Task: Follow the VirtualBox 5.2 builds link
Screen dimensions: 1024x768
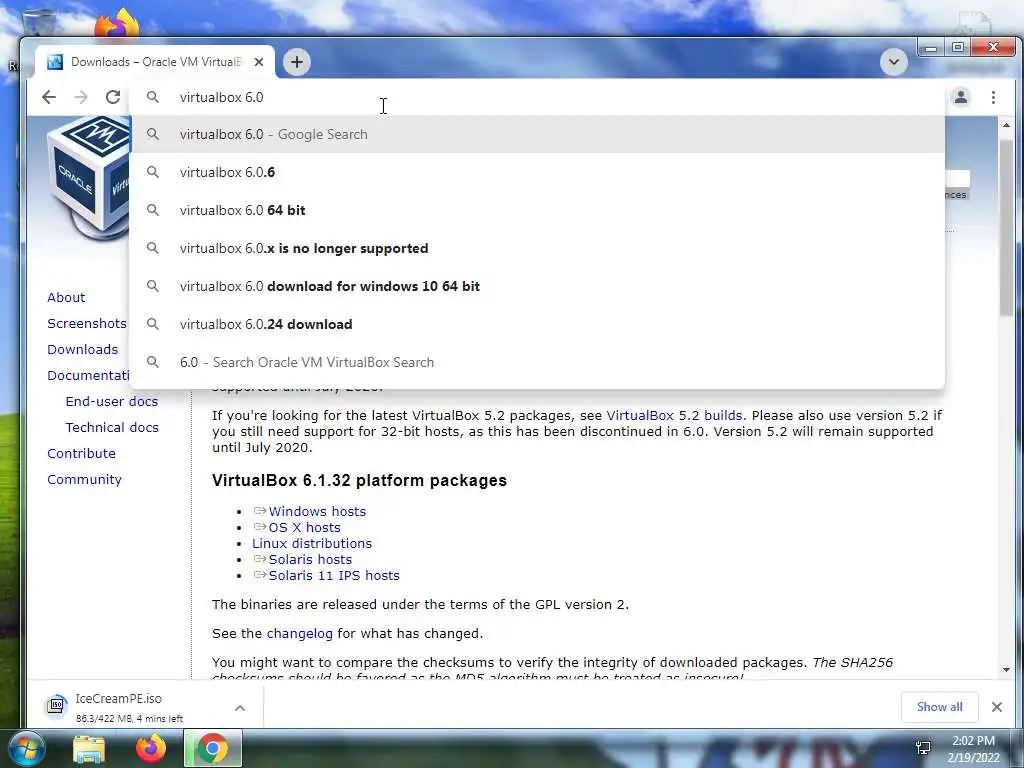Action: click(x=674, y=415)
